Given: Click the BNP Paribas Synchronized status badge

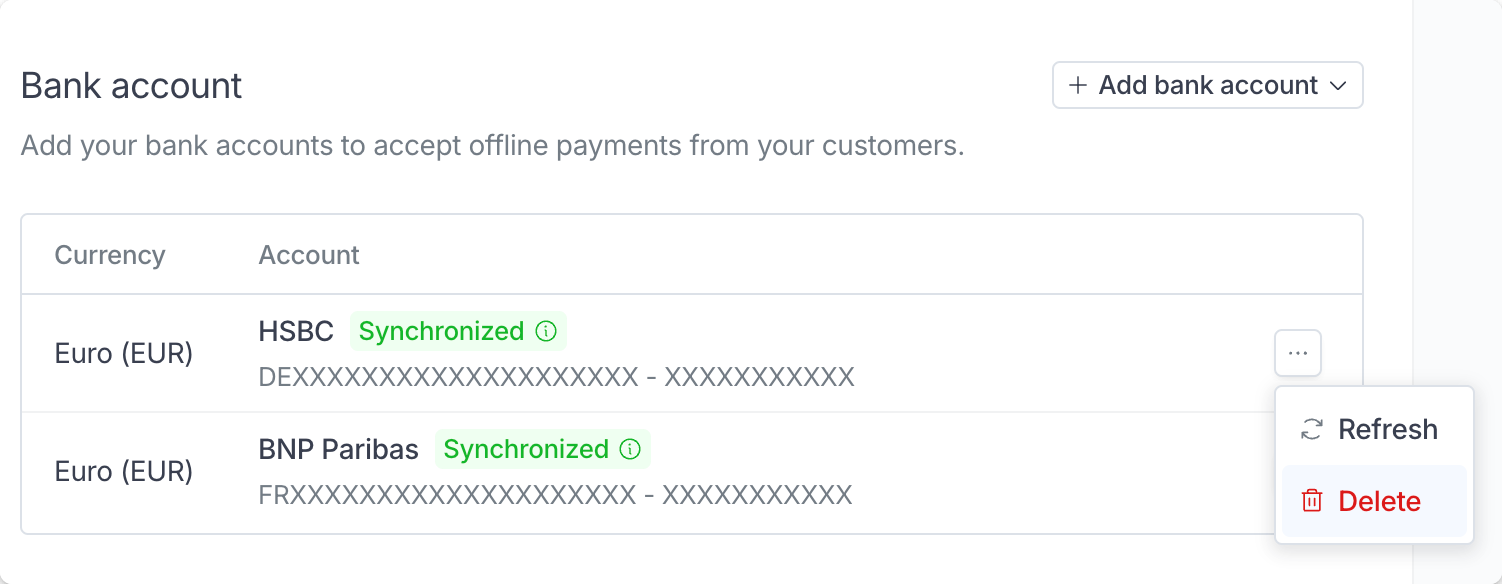Looking at the screenshot, I should pyautogui.click(x=543, y=449).
